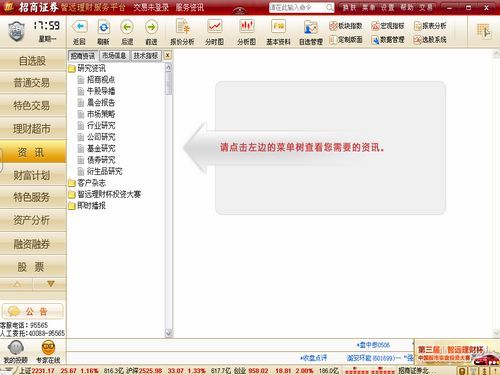Go to 股票 in sidebar
Screen dimensions: 500x375
33,267
